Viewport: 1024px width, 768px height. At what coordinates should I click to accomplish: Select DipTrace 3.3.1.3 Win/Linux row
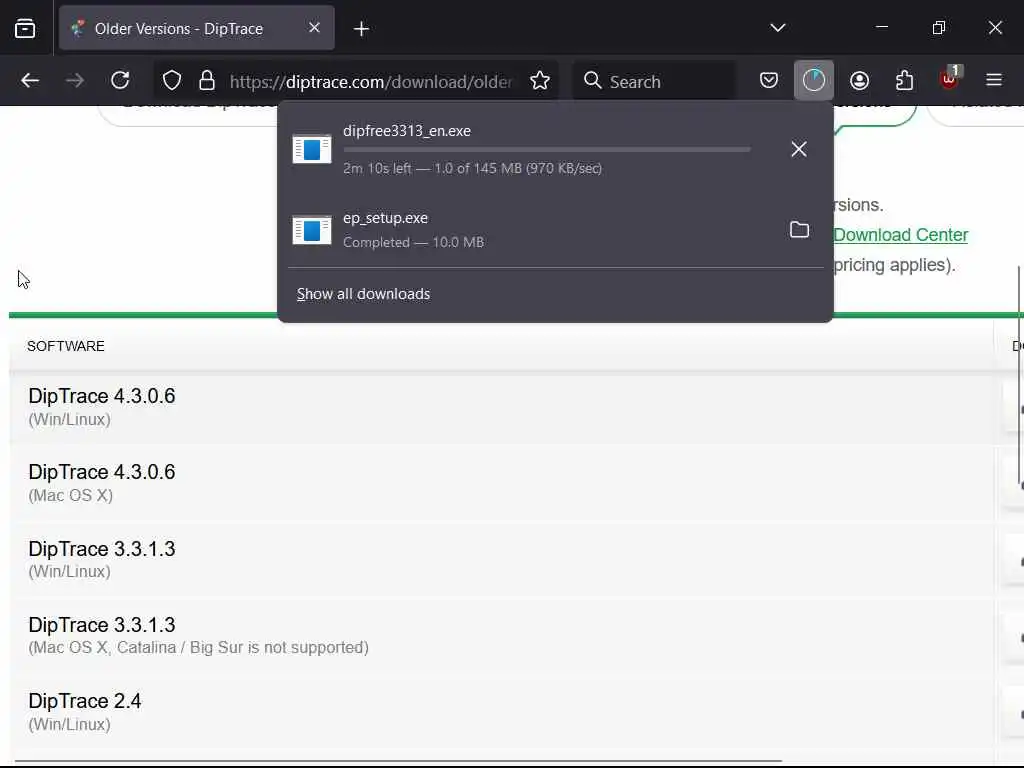(x=501, y=559)
